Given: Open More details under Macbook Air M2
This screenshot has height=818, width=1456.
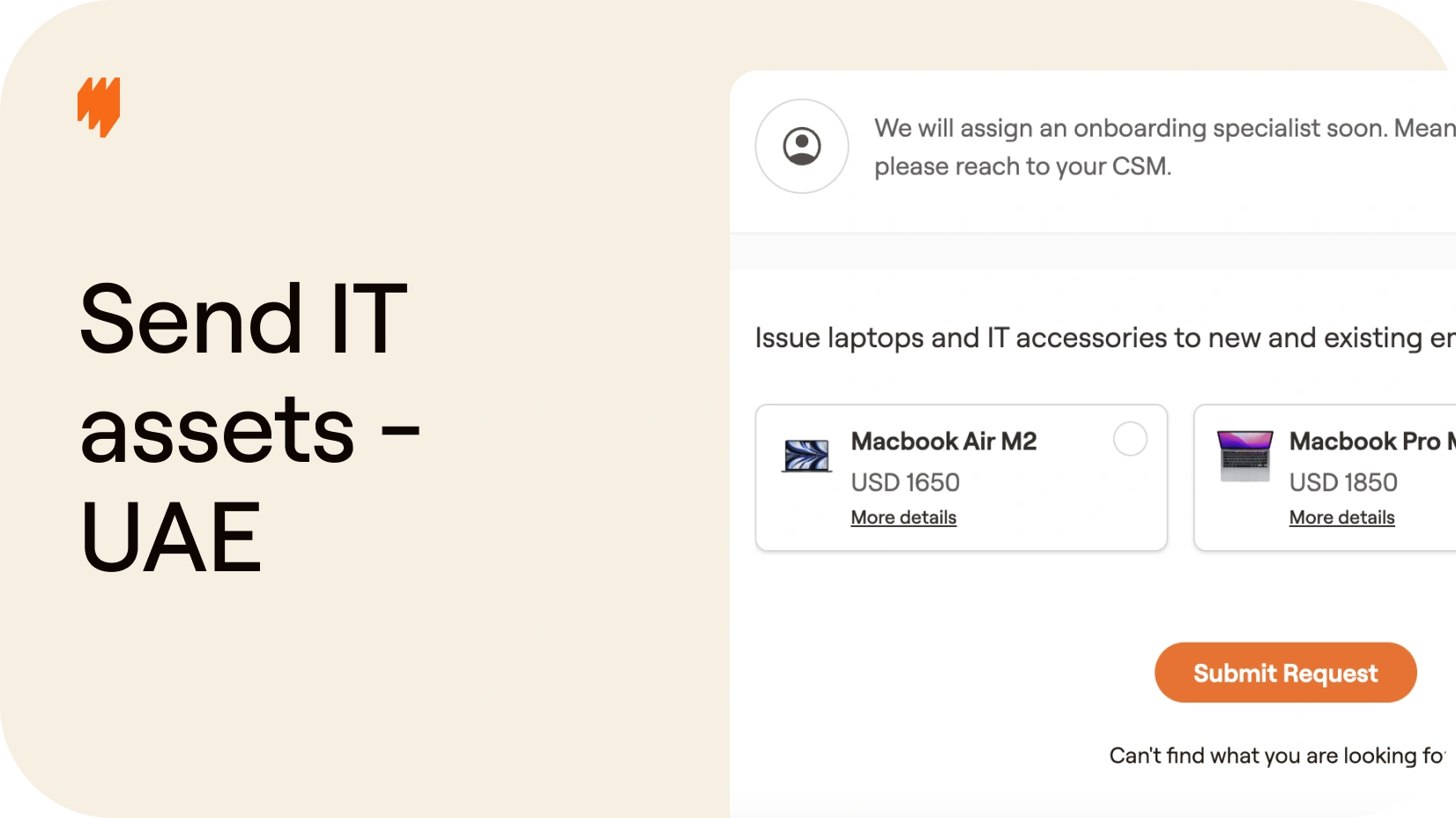Looking at the screenshot, I should (903, 517).
